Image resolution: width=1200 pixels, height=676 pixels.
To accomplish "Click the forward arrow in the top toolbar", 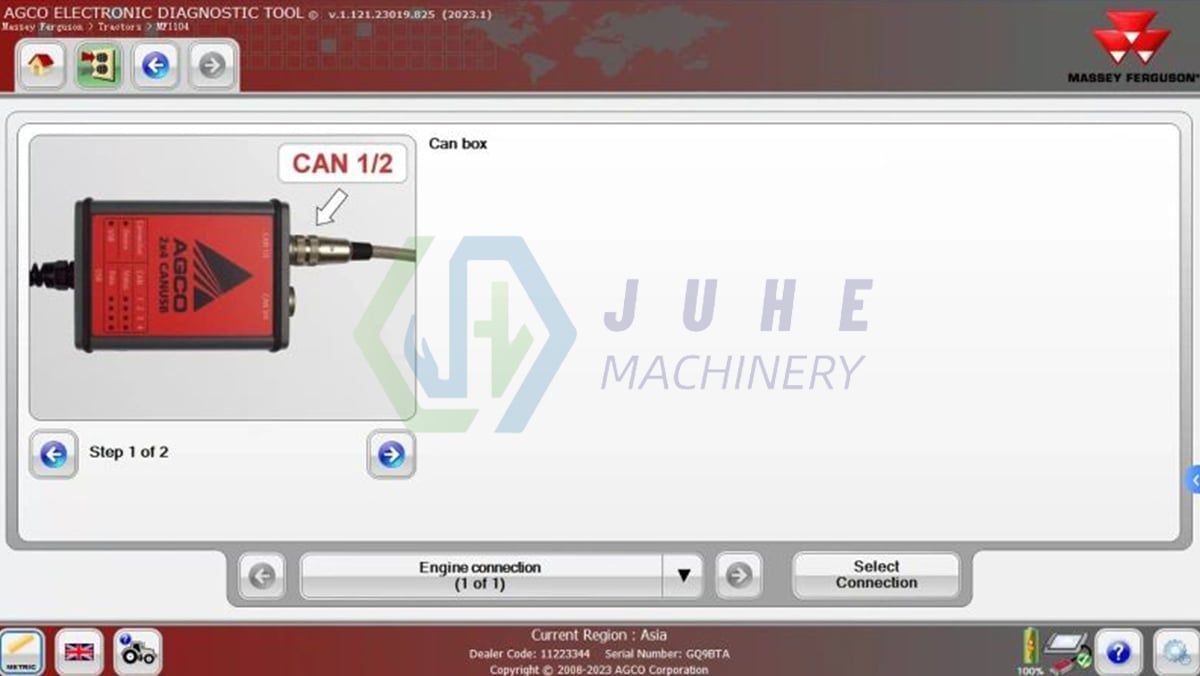I will tap(211, 66).
